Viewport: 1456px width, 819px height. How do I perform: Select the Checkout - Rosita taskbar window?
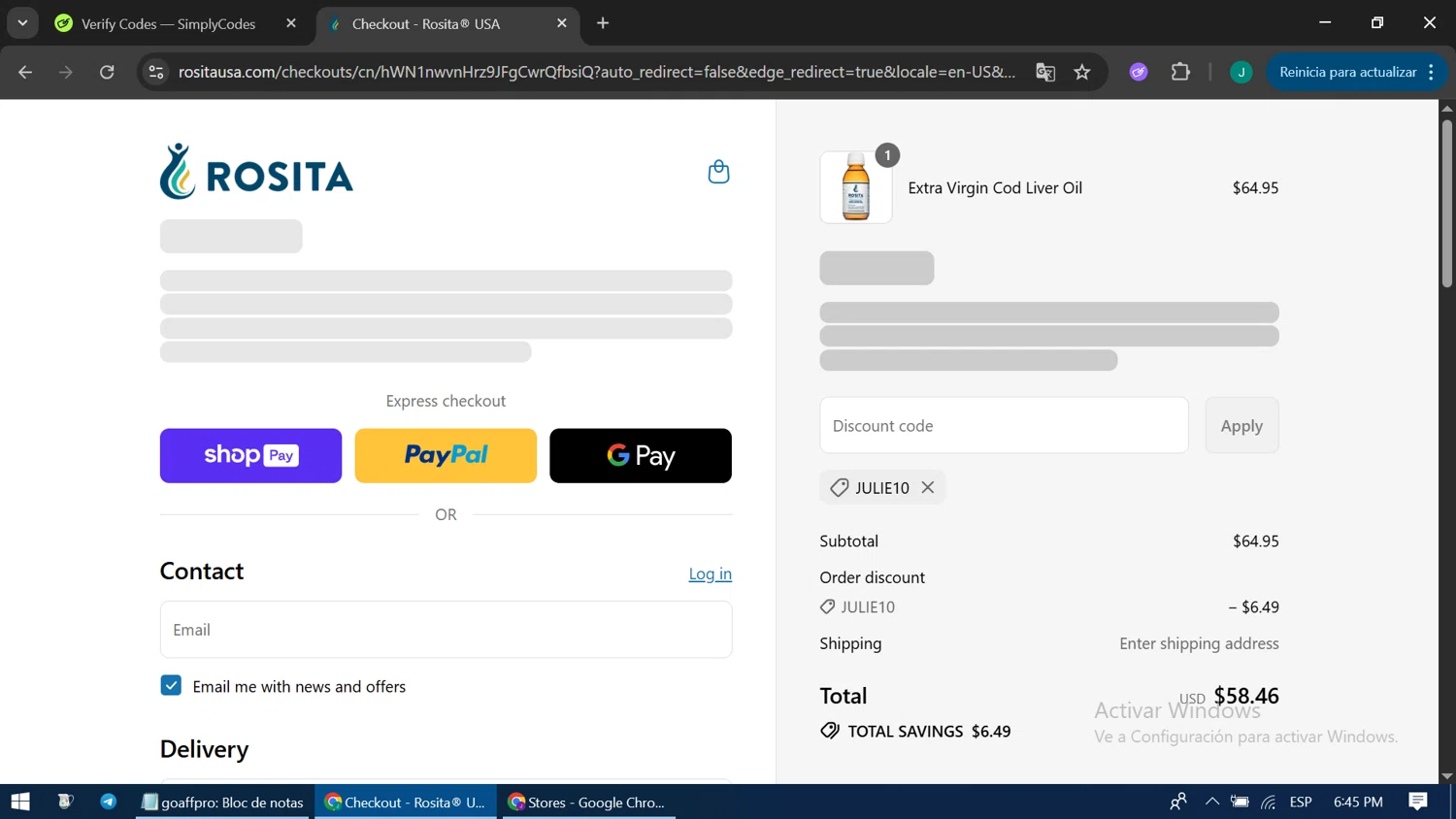click(x=405, y=802)
